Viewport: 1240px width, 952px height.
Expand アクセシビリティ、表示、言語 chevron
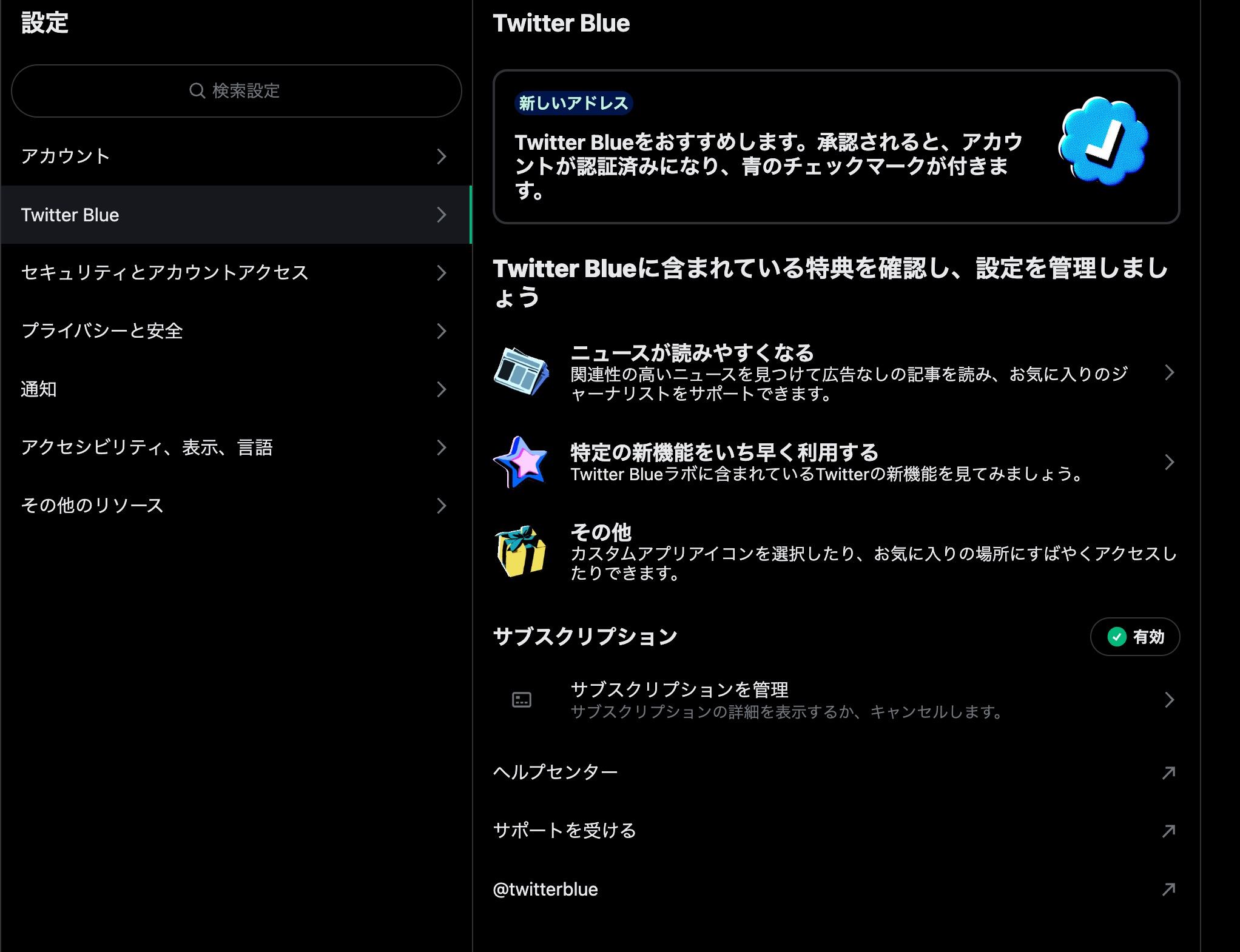coord(442,448)
